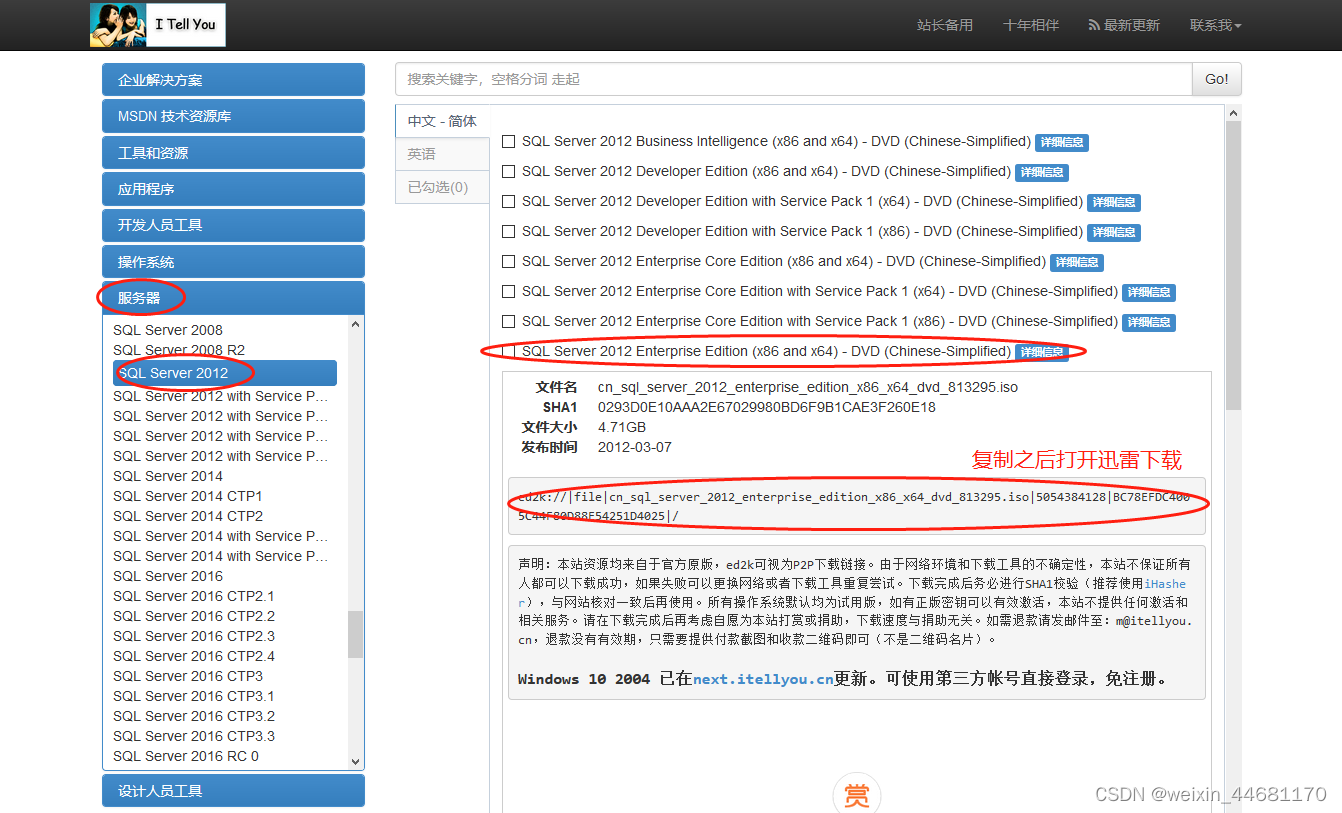Check Developer Edition with Service Pack 1 (x86) checkbox
The width and height of the screenshot is (1342, 813).
(x=509, y=232)
